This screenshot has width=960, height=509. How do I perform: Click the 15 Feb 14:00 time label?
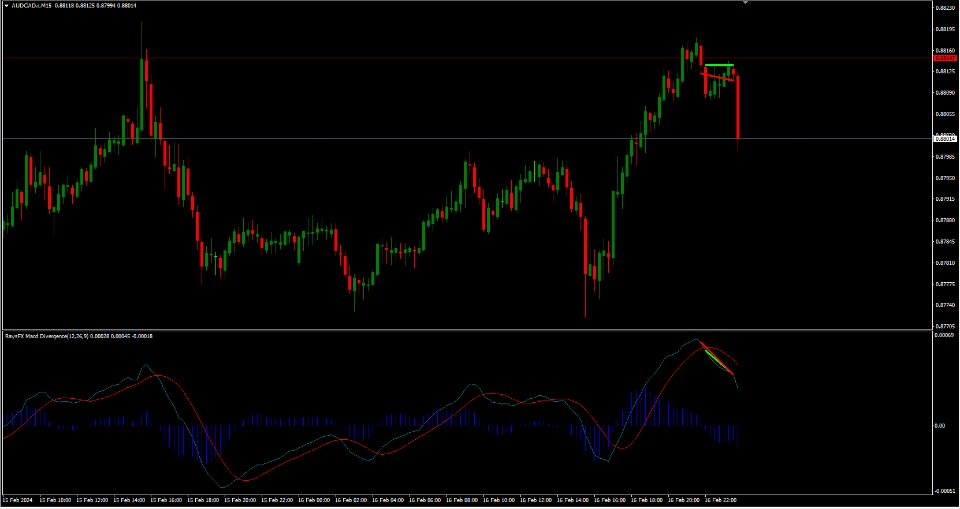pyautogui.click(x=129, y=500)
